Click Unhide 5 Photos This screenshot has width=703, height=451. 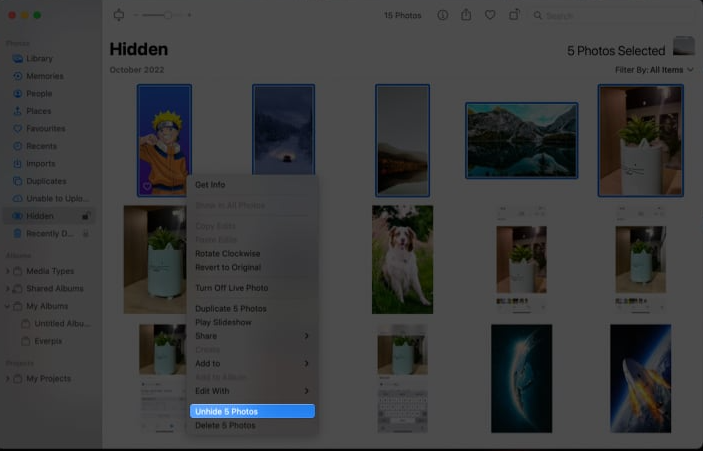pyautogui.click(x=252, y=412)
